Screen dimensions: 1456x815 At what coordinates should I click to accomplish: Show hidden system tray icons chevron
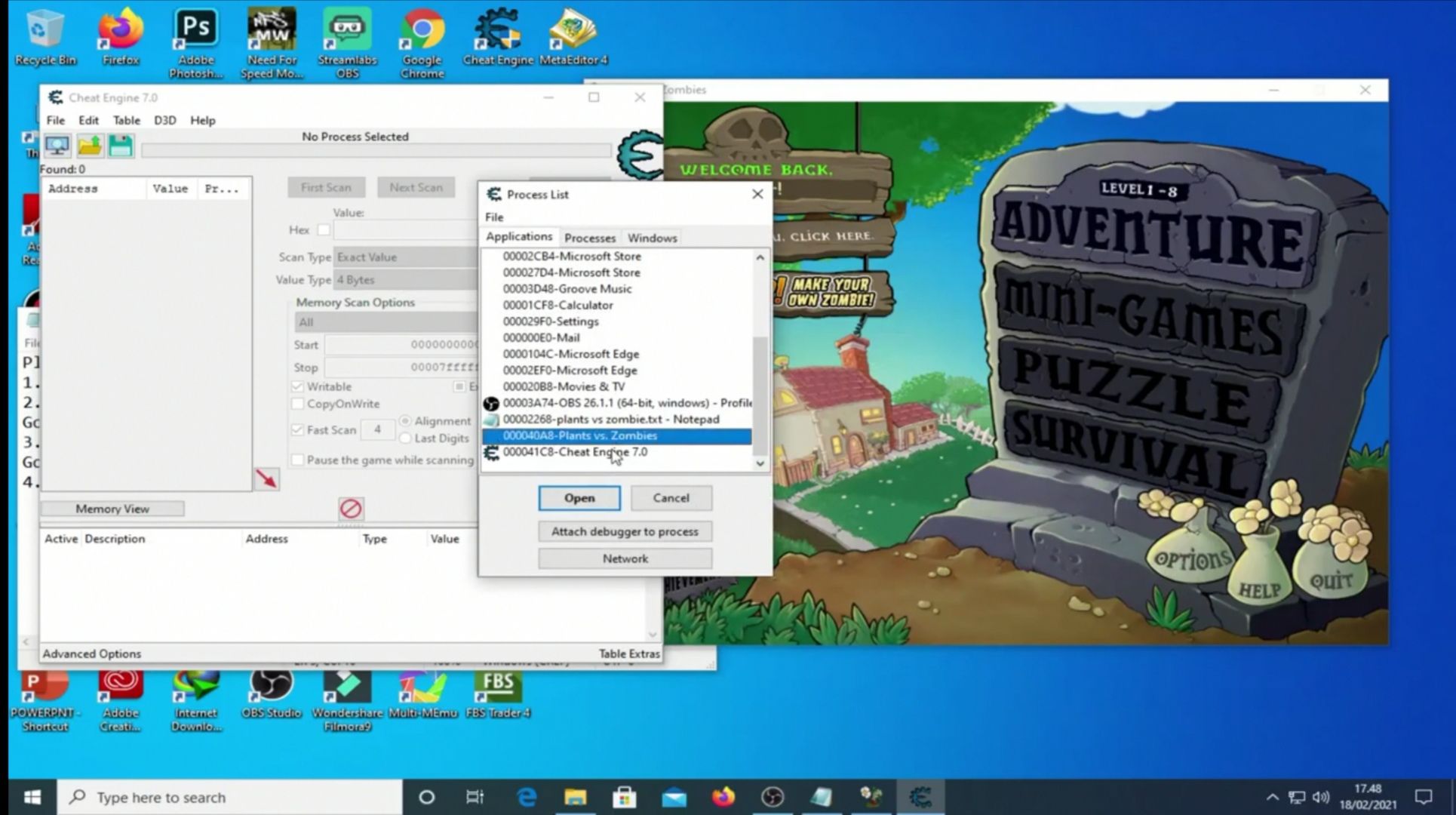(x=1272, y=797)
